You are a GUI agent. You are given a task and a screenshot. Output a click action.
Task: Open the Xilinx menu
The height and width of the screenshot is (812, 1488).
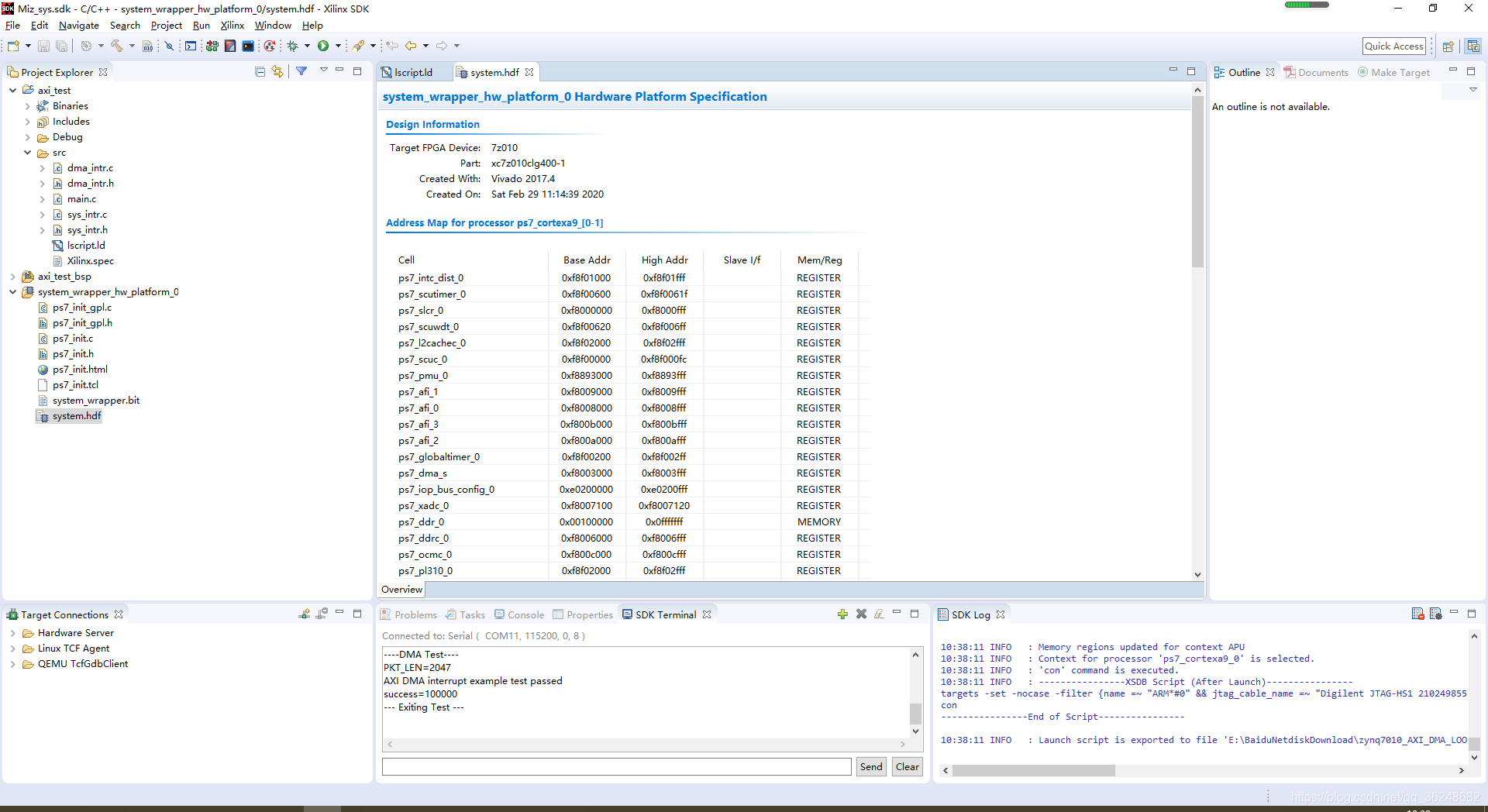(232, 26)
